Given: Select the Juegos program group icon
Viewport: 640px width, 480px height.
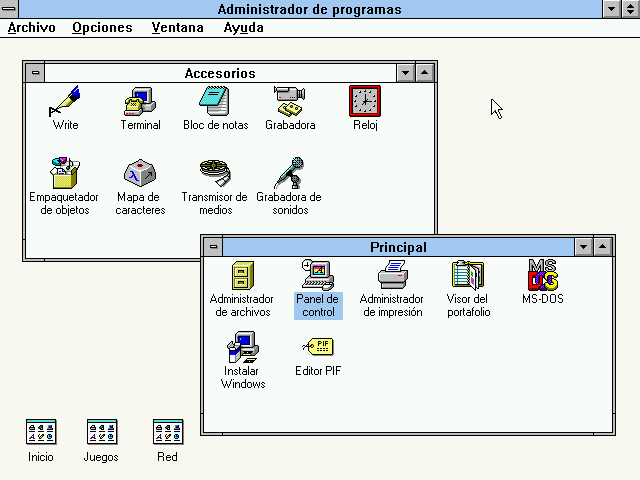Looking at the screenshot, I should point(101,432).
